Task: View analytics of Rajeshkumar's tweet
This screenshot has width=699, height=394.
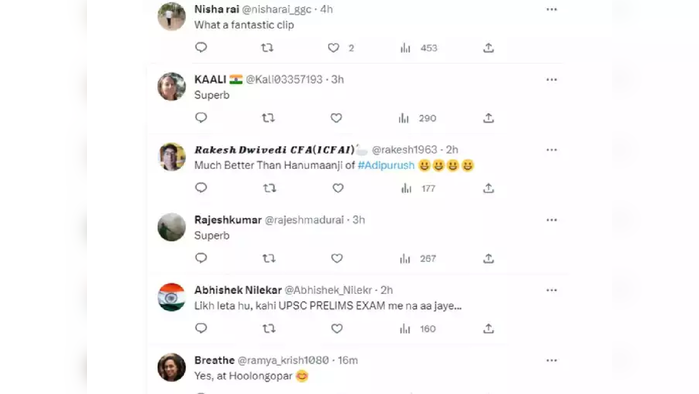Action: click(x=418, y=259)
